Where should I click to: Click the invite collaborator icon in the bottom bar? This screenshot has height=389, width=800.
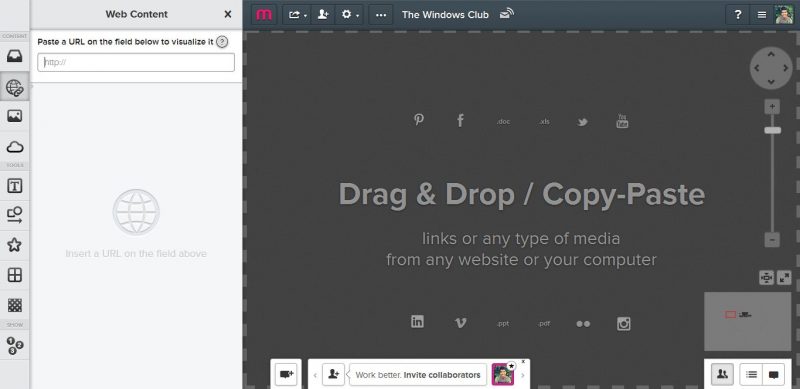click(x=333, y=374)
